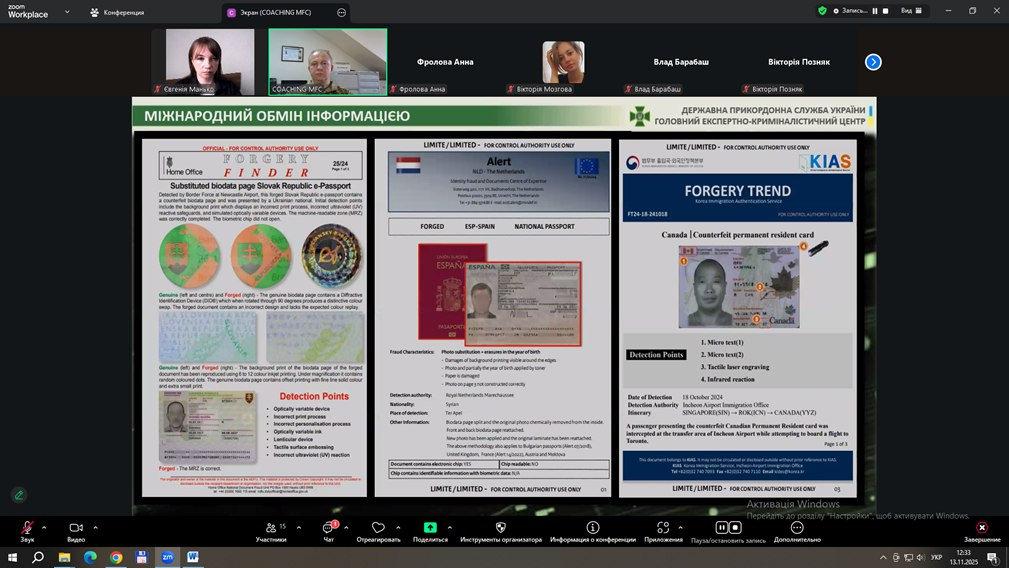Open Инструменты организатора host tools shield
The height and width of the screenshot is (568, 1009).
tap(500, 528)
